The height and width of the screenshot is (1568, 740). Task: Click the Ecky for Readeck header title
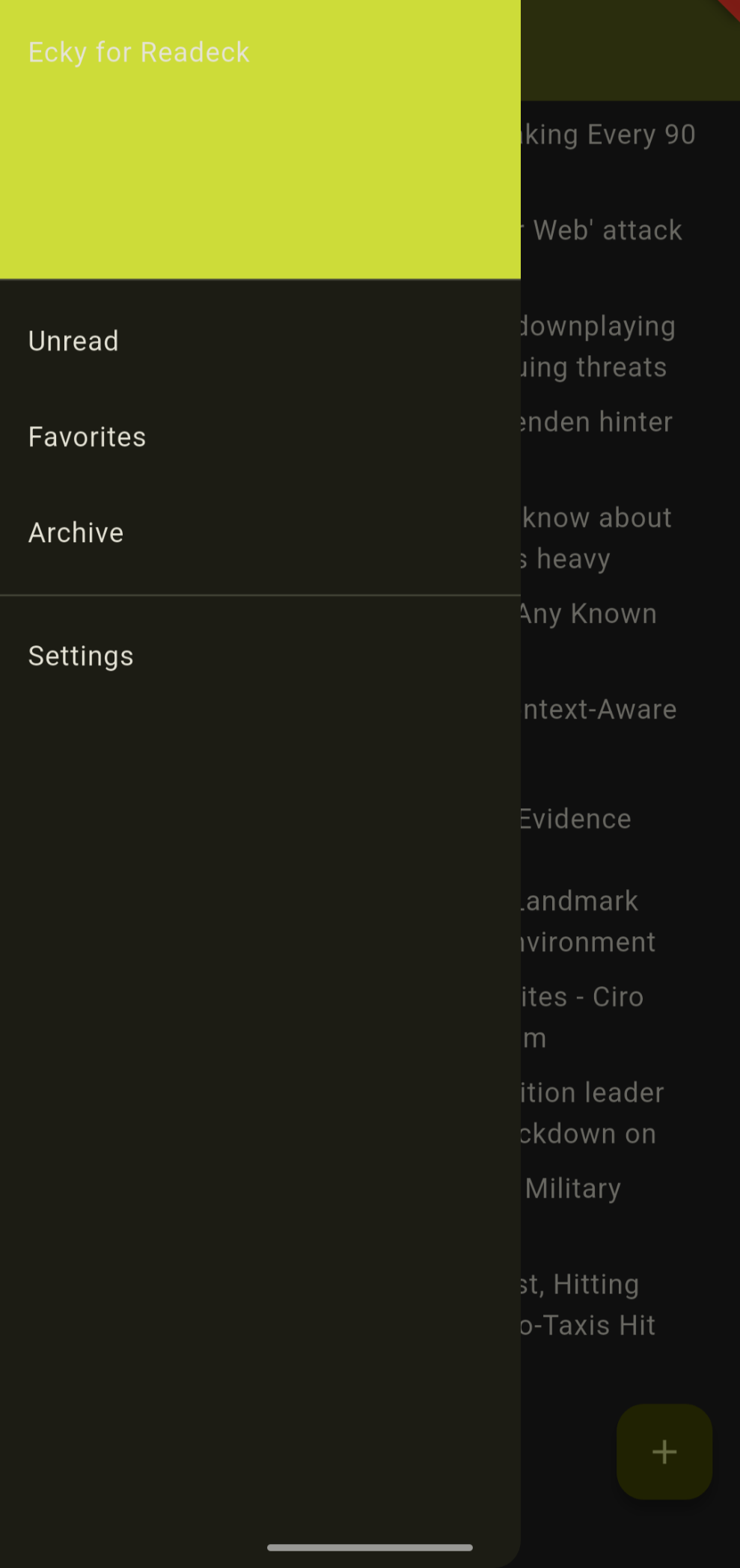[138, 52]
